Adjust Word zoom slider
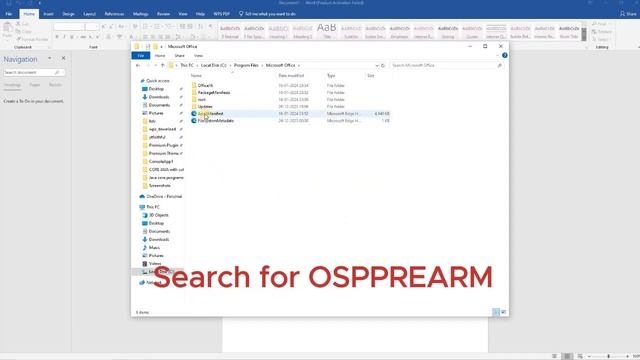This screenshot has height=360, width=640. coord(608,356)
